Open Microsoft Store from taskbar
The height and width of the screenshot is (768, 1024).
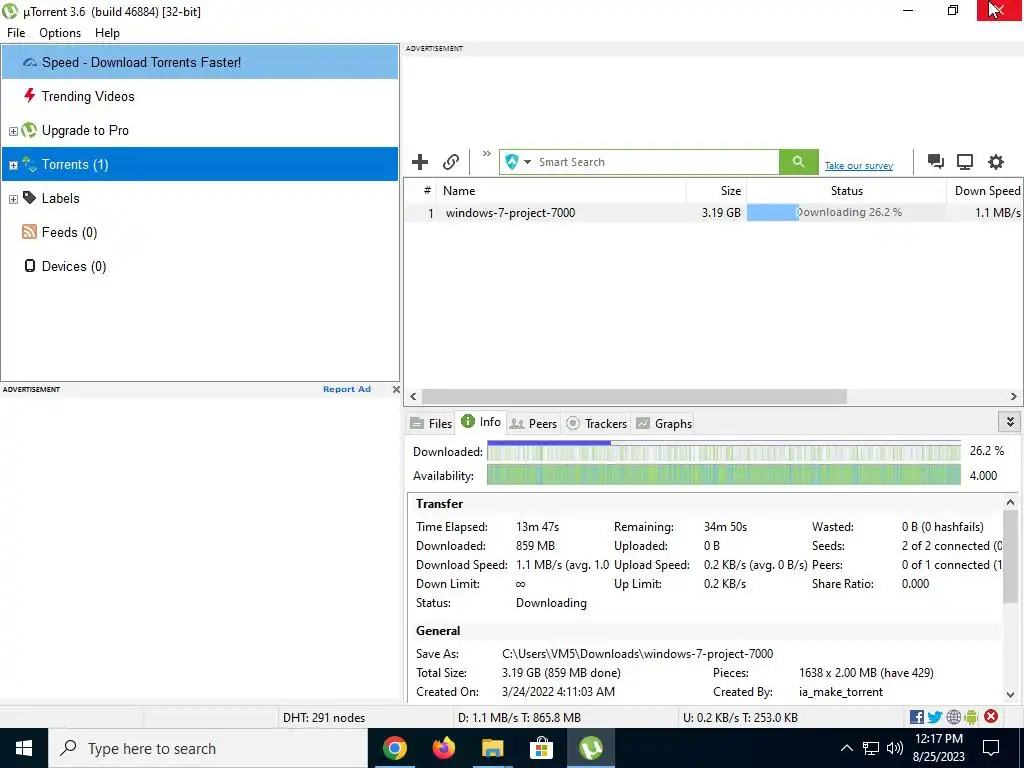[541, 748]
